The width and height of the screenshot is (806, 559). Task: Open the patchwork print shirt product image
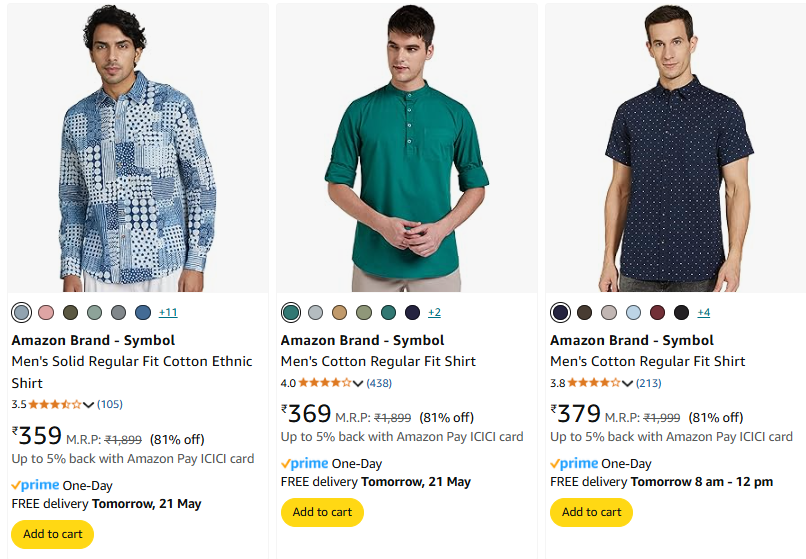137,148
